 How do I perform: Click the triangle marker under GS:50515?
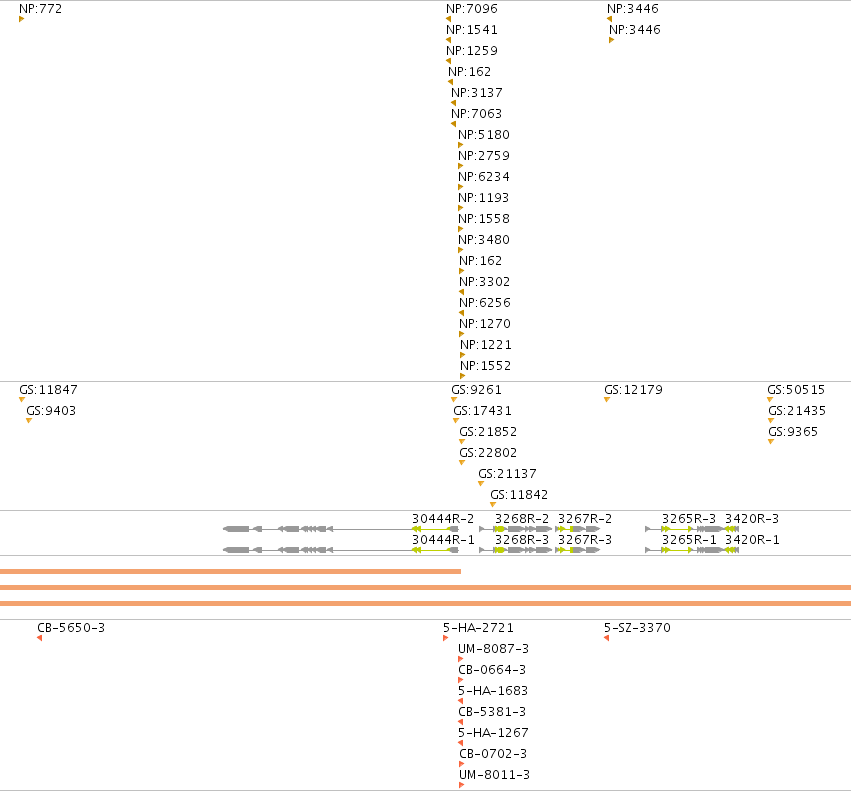[770, 400]
